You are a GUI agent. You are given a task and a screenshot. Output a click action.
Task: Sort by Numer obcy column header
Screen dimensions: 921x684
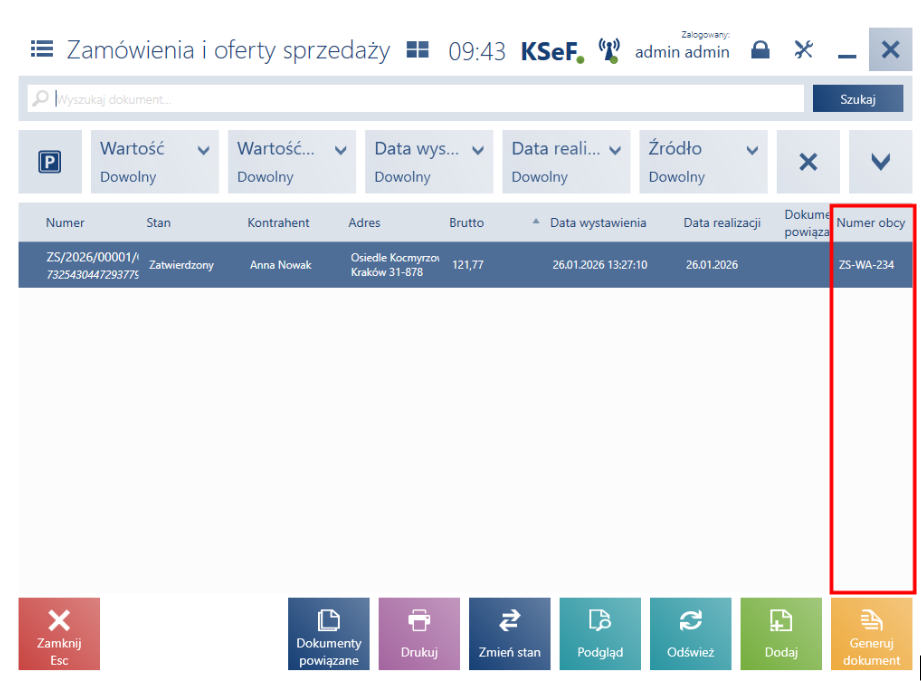click(x=871, y=223)
